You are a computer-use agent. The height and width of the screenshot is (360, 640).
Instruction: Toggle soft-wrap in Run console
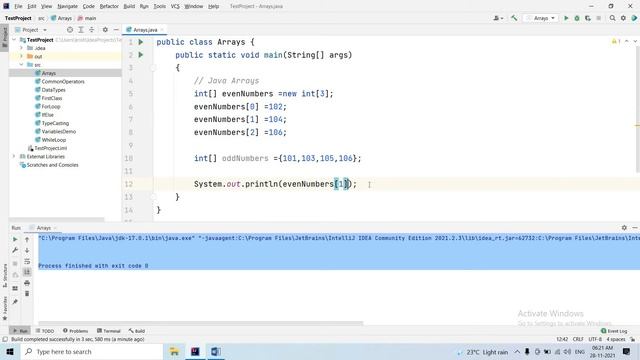(27, 261)
